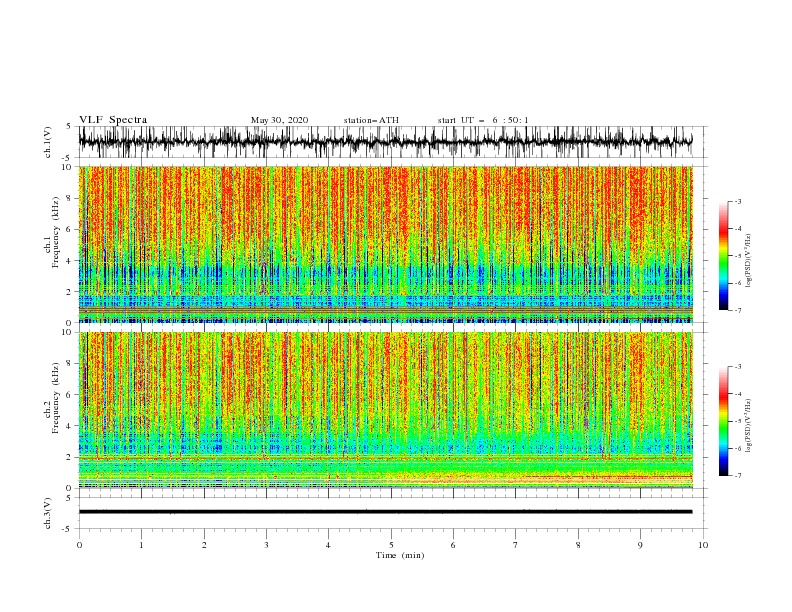The image size is (792, 612).
Task: Click the "5" minute tick on time axis
Action: pyautogui.click(x=391, y=545)
